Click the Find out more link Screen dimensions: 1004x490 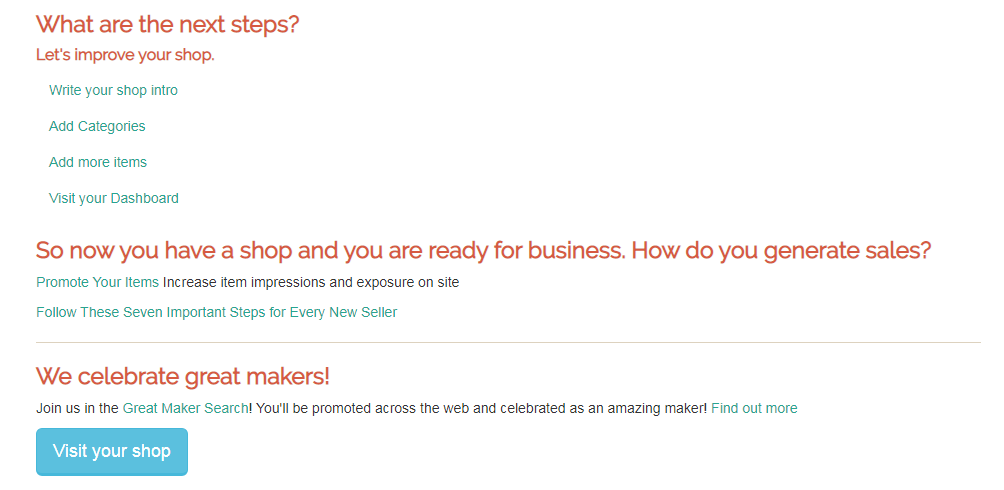click(754, 408)
